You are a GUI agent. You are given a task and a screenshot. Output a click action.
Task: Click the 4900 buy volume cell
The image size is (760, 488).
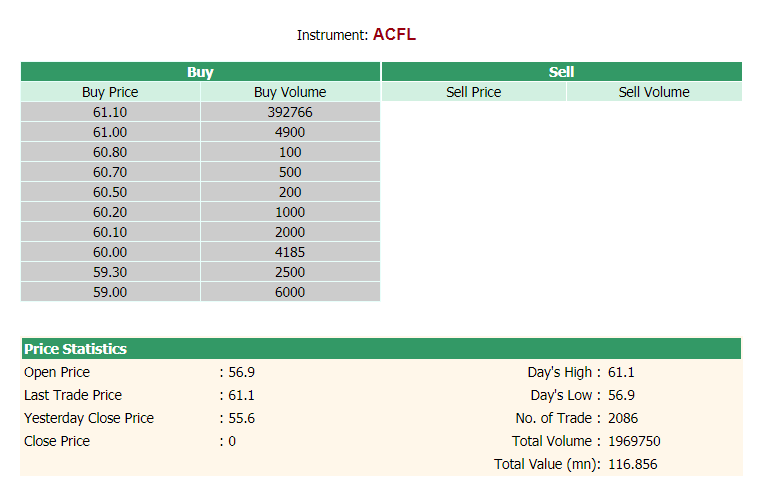(x=290, y=132)
